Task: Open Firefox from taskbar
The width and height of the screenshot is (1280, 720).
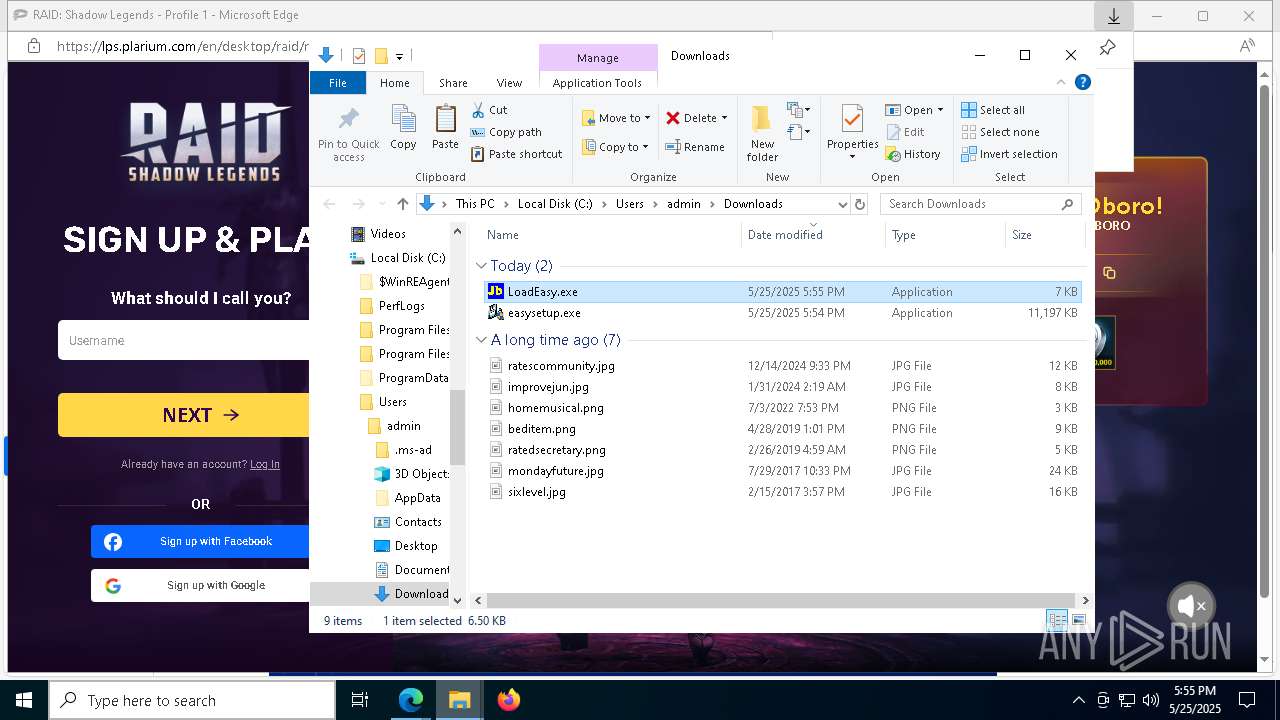Action: point(509,700)
